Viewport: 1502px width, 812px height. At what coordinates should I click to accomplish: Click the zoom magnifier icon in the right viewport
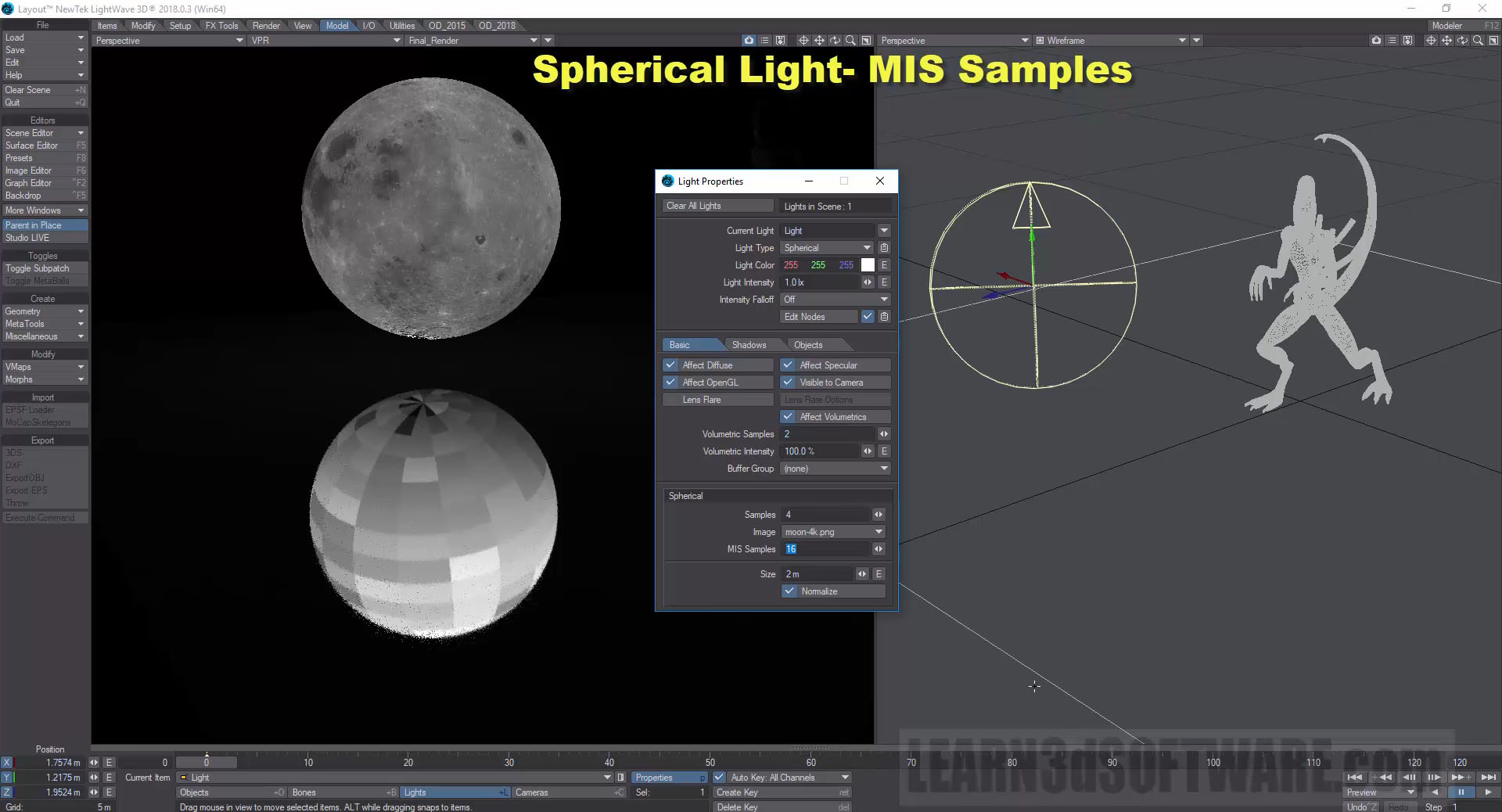coord(1478,41)
